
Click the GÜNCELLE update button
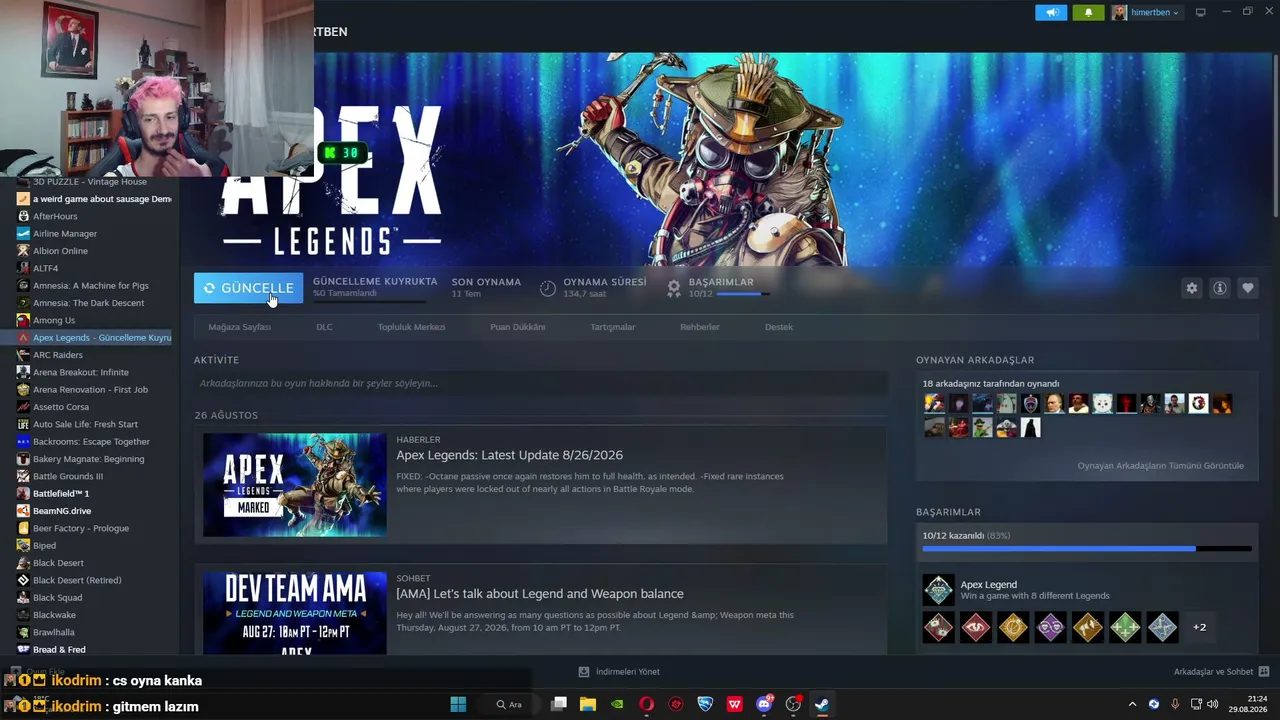249,288
